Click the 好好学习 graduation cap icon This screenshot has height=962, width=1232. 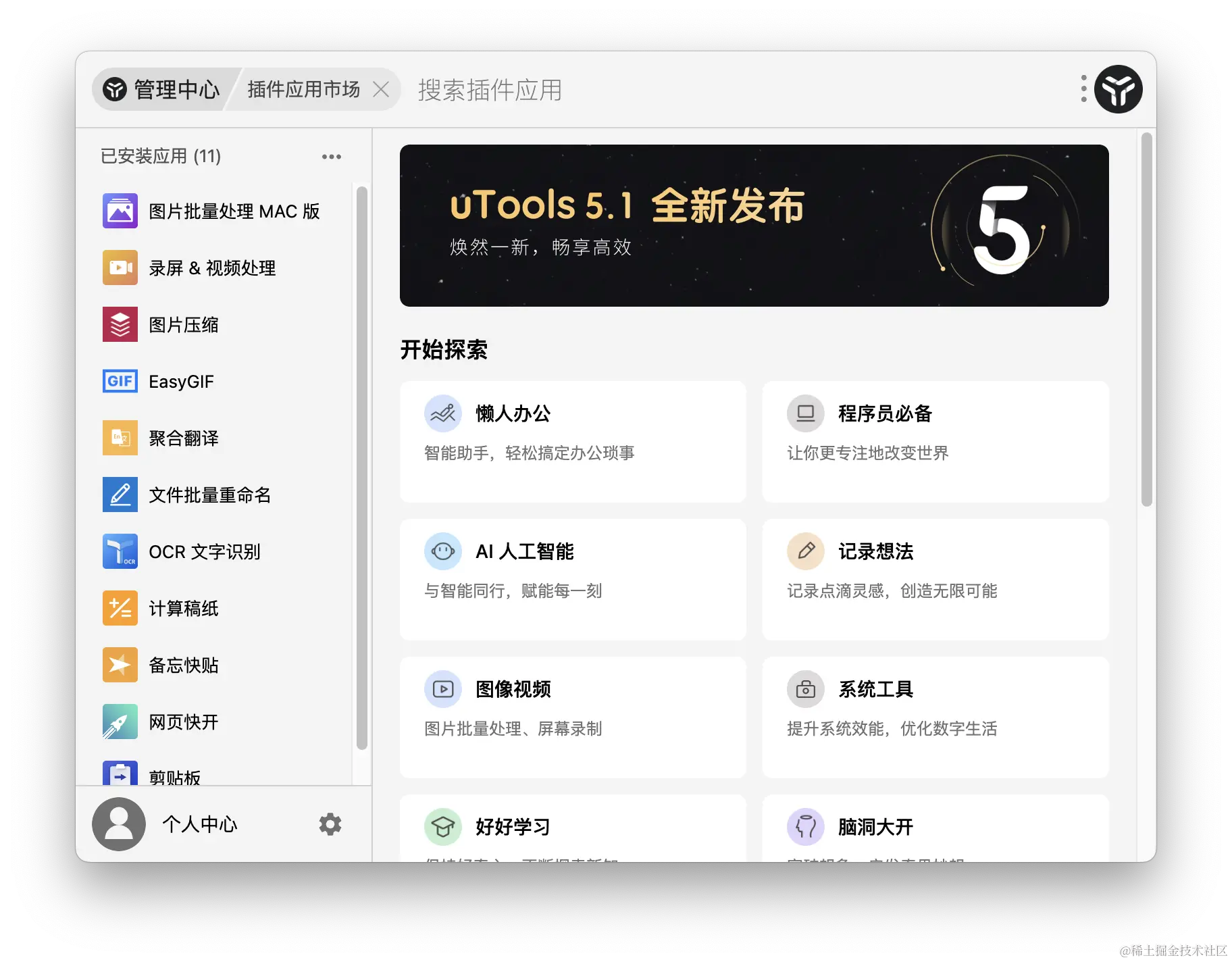tap(443, 827)
